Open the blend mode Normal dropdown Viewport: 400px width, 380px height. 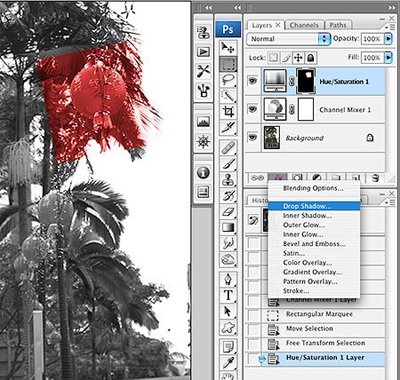(x=288, y=39)
